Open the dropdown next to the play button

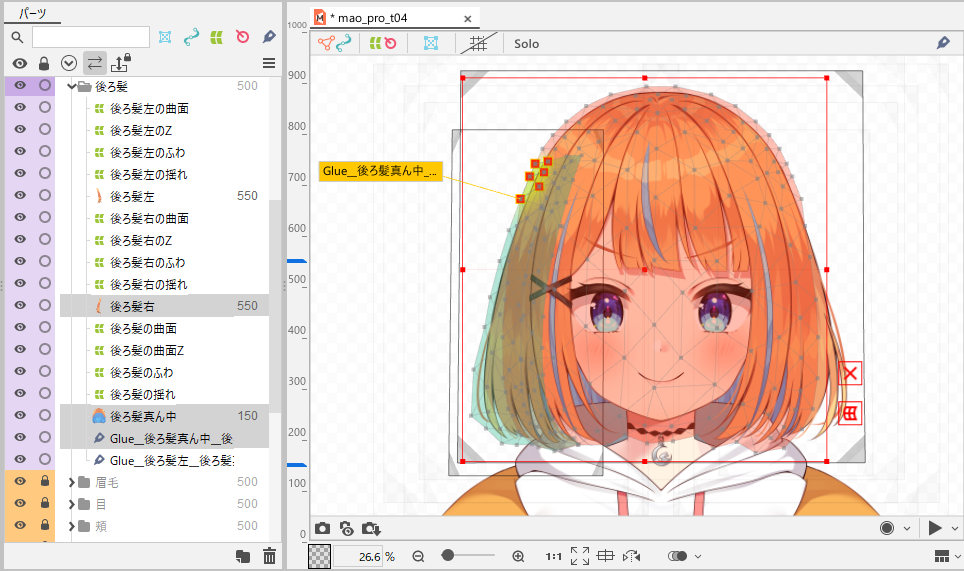point(956,528)
